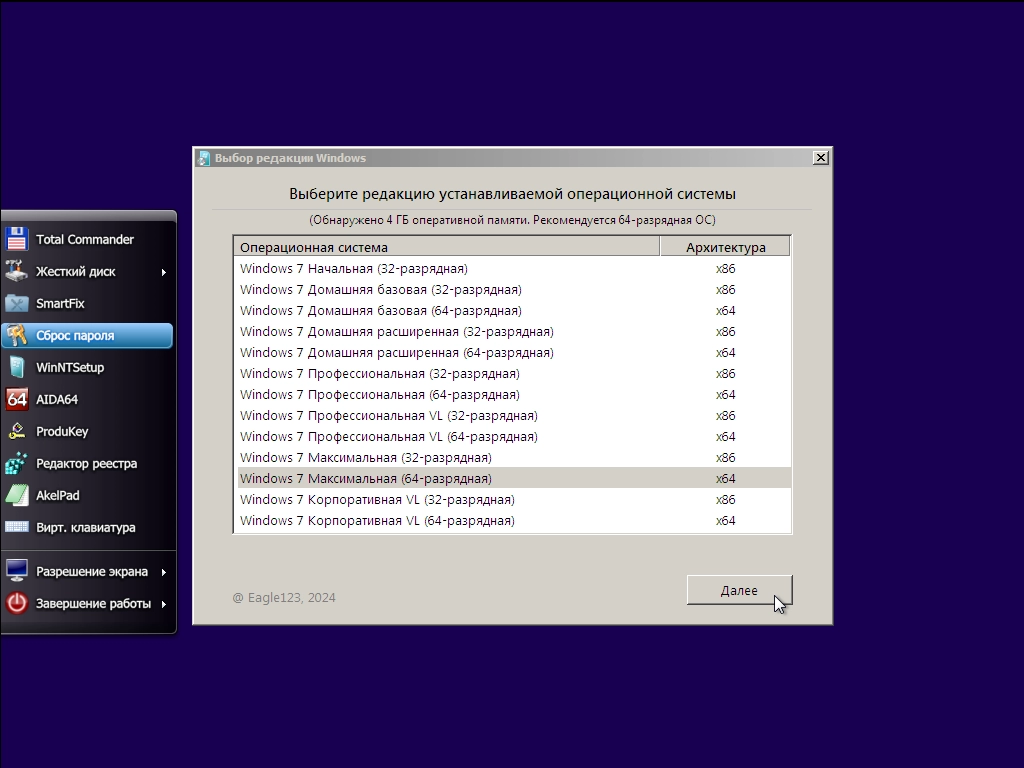Expand the Завершение работы submenu arrow
The image size is (1024, 768).
pyautogui.click(x=163, y=604)
